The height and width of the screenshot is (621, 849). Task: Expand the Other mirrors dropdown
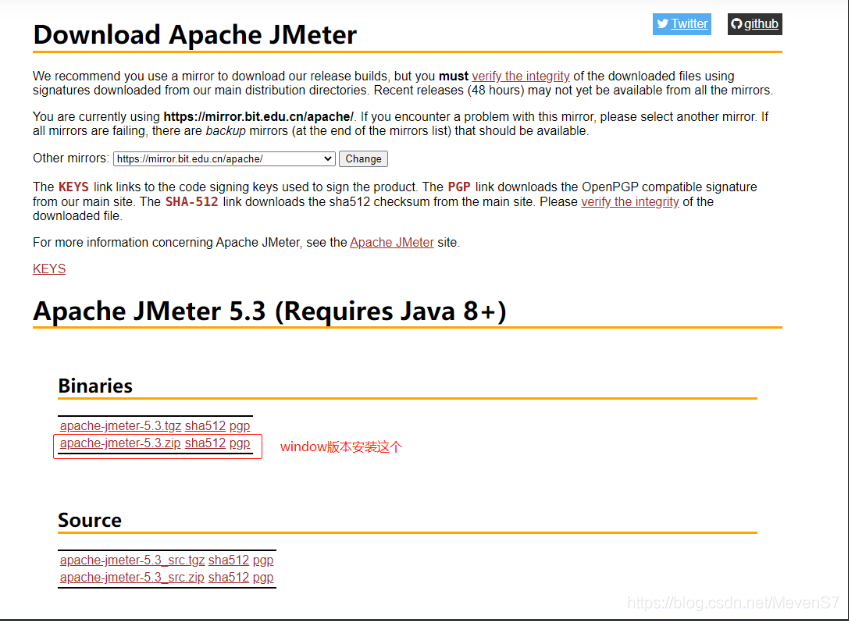click(x=224, y=159)
